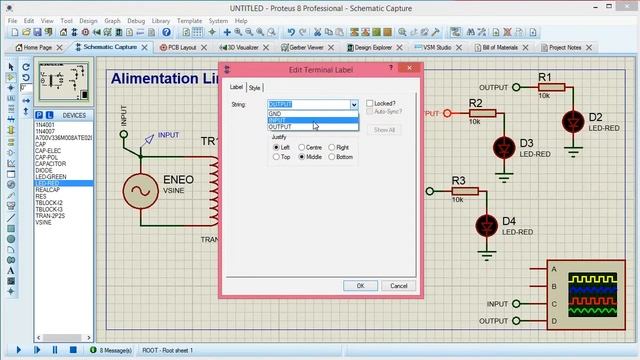Screen dimensions: 640x360
Task: Choose OUTPUT from the String dropdown list
Action: point(313,127)
